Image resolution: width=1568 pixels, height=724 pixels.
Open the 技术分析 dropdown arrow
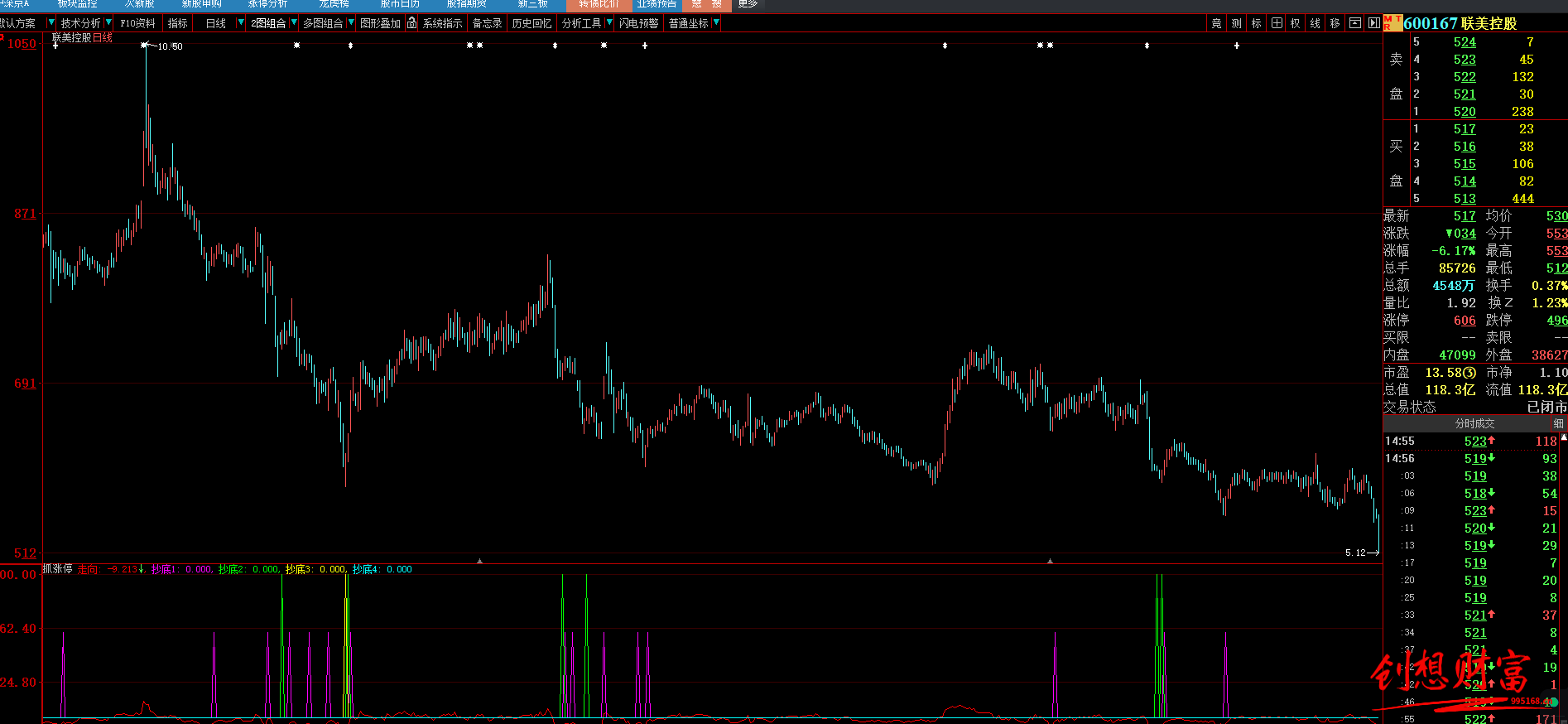108,22
